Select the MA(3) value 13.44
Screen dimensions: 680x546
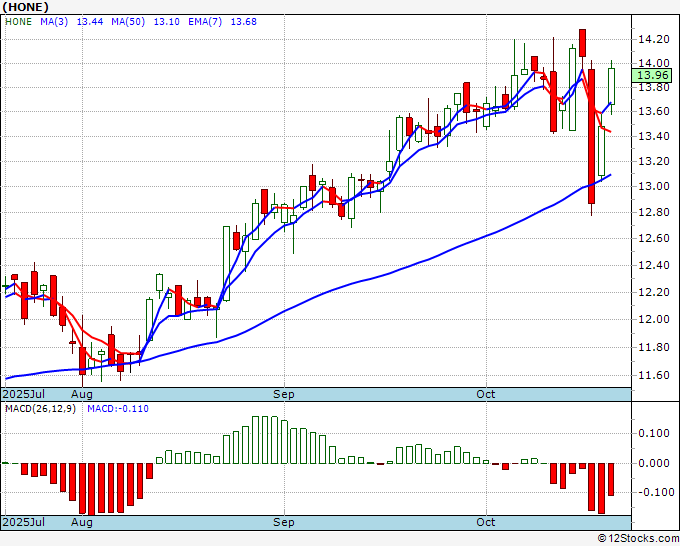[90, 22]
